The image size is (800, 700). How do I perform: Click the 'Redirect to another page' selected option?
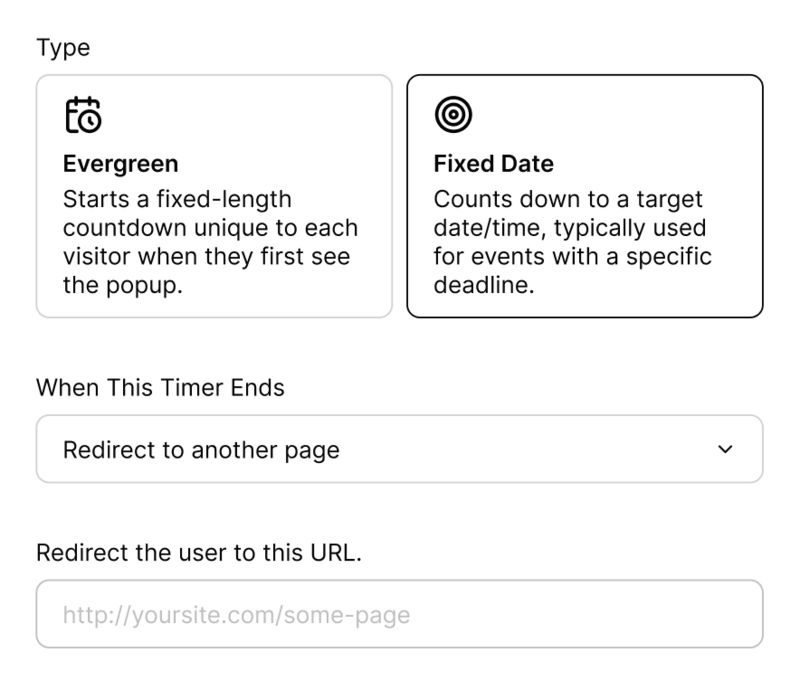click(201, 450)
